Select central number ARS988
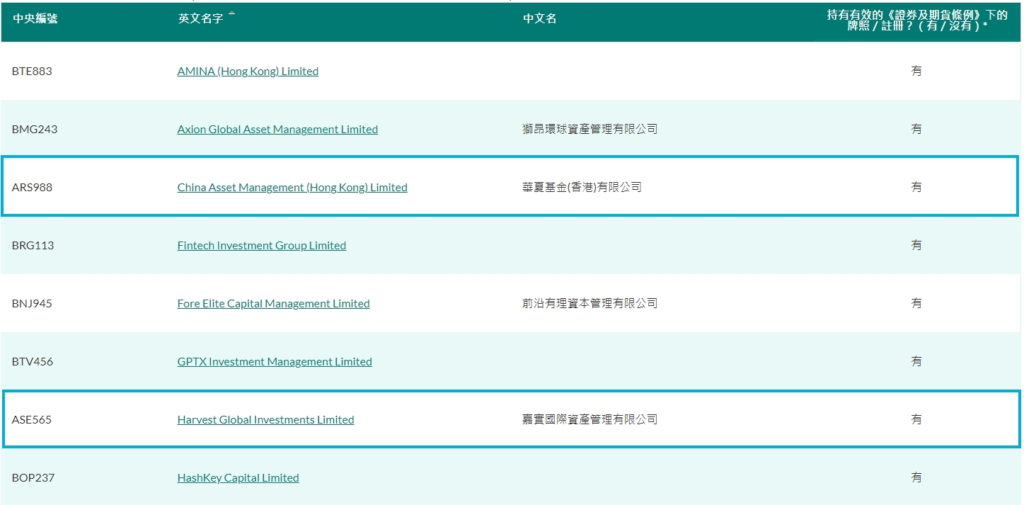 click(32, 187)
